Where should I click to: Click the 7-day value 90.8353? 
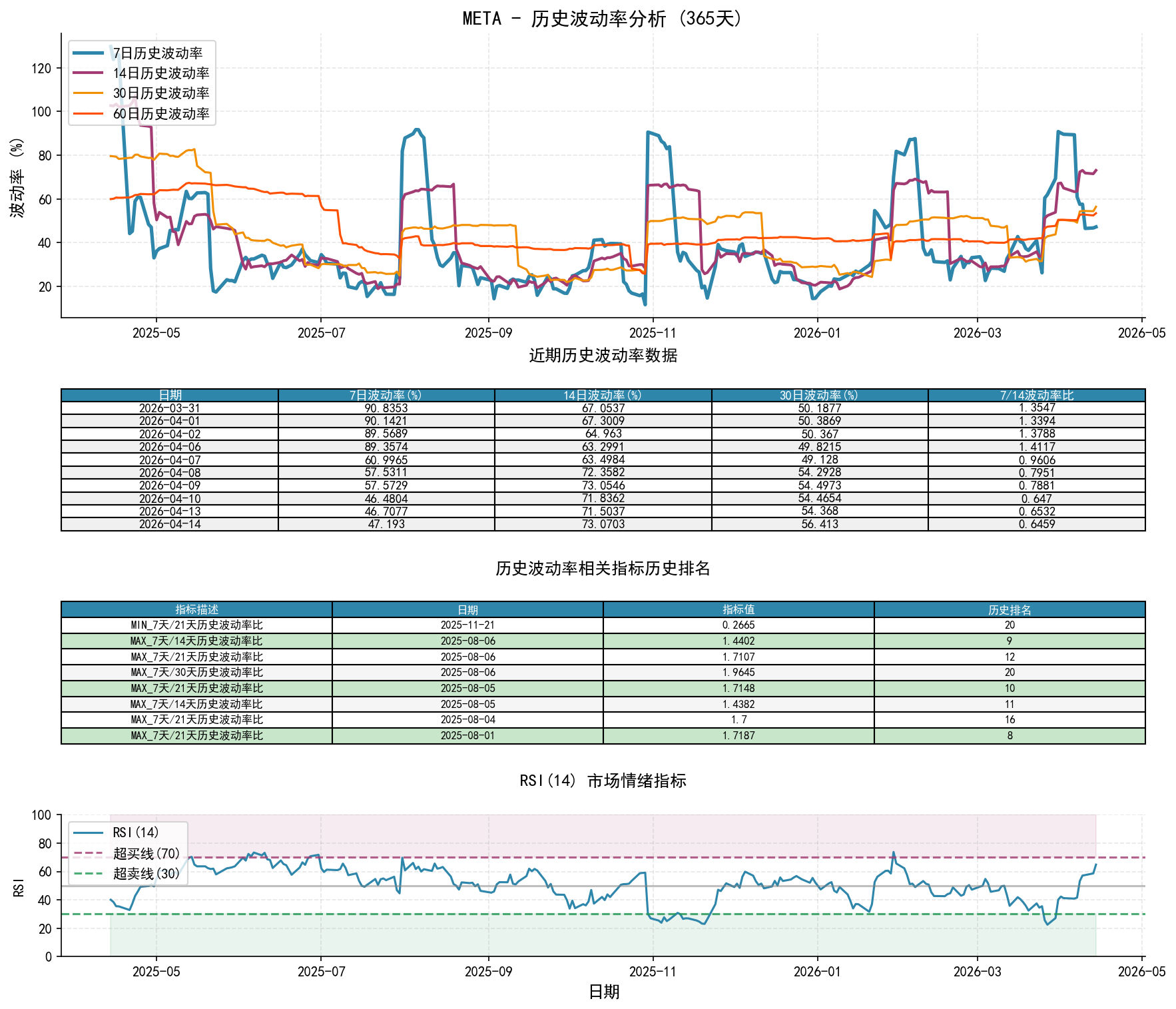pyautogui.click(x=386, y=408)
